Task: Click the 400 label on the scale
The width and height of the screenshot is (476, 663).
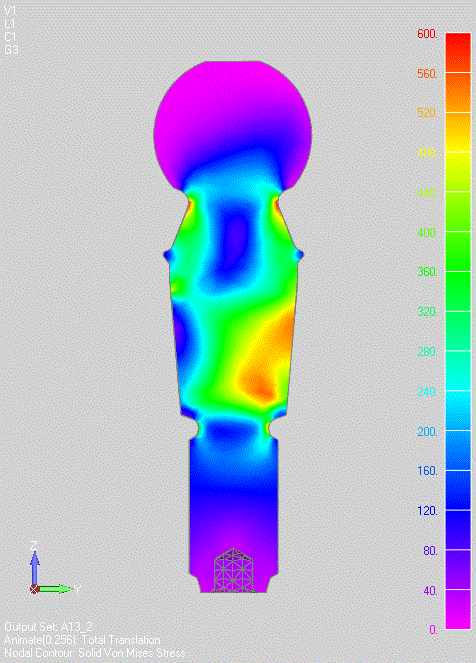Action: pyautogui.click(x=427, y=232)
